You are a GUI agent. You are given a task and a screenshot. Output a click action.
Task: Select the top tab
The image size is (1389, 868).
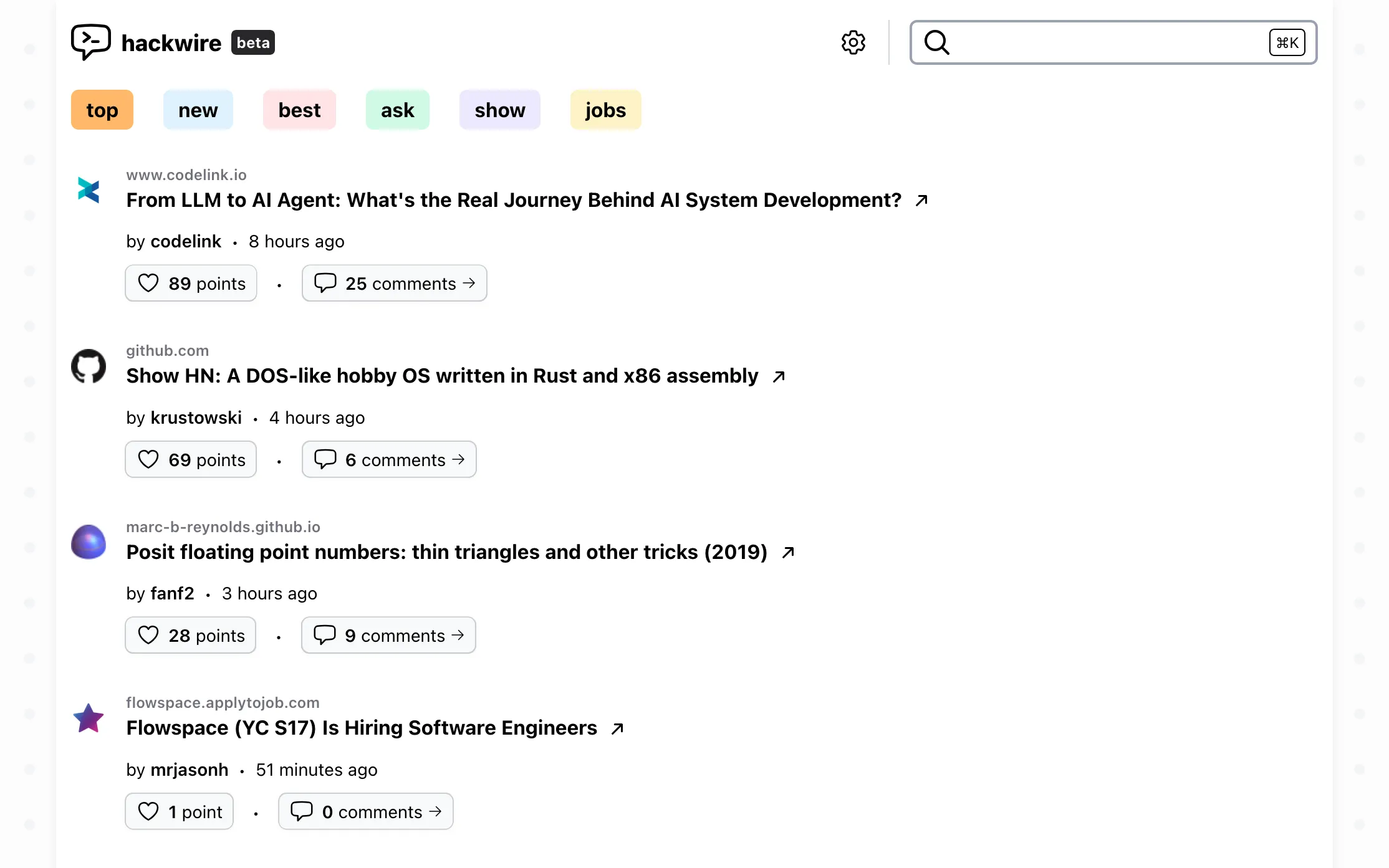coord(102,110)
